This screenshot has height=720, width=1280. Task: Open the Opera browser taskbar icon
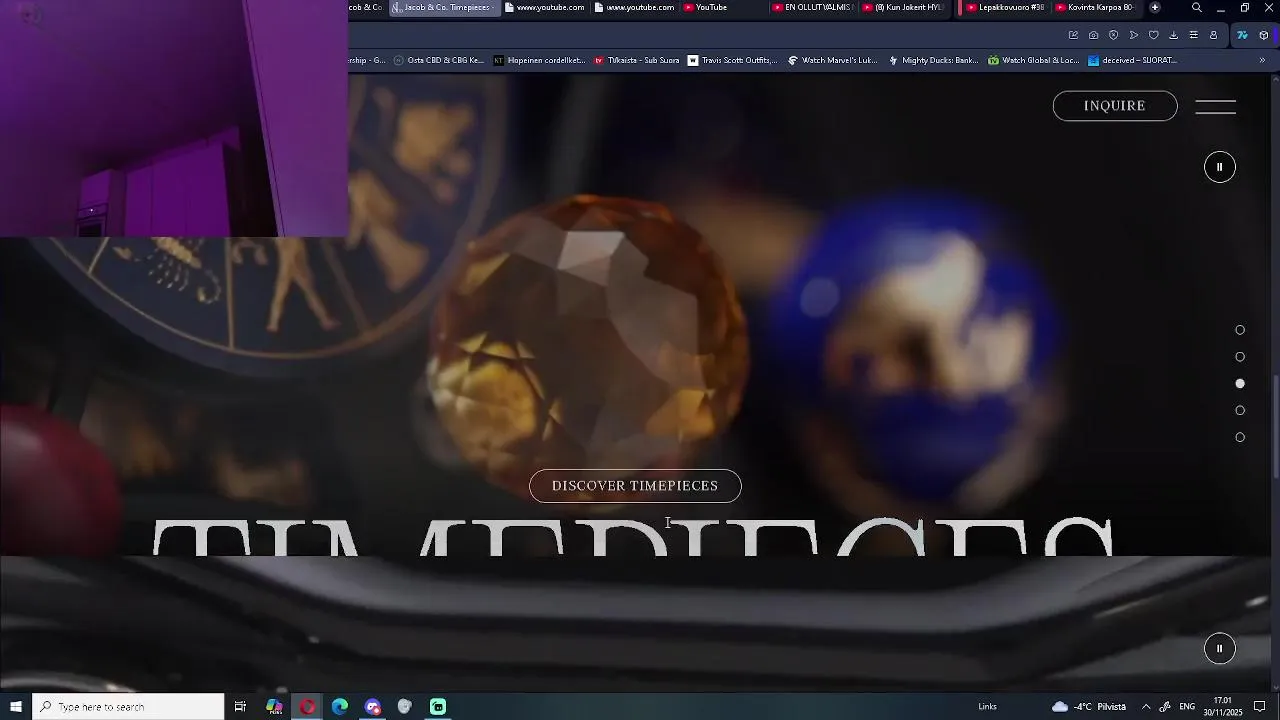pyautogui.click(x=307, y=707)
